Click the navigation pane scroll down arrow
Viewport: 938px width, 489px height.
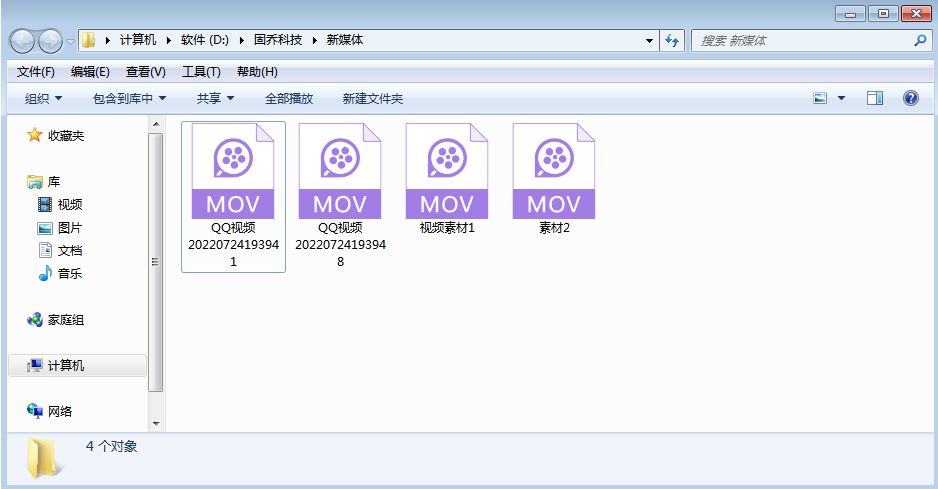pos(156,424)
